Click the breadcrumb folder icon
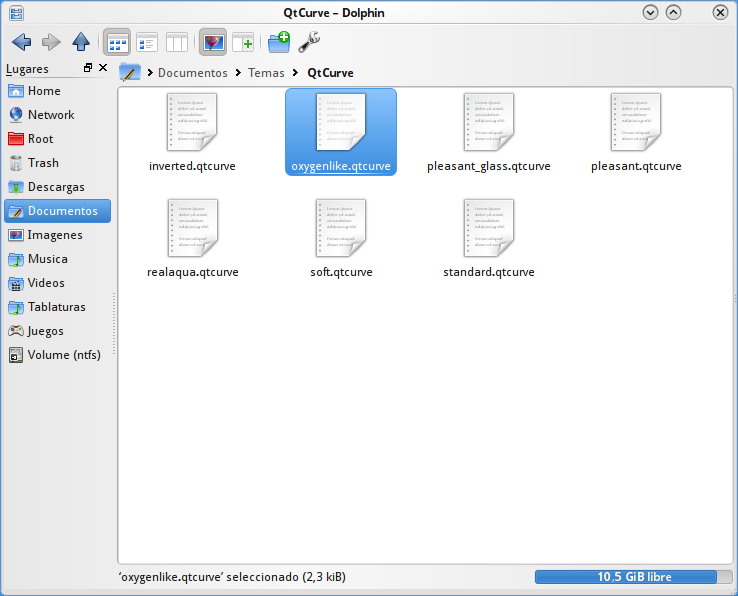Screen dimensions: 738x596 coord(130,72)
